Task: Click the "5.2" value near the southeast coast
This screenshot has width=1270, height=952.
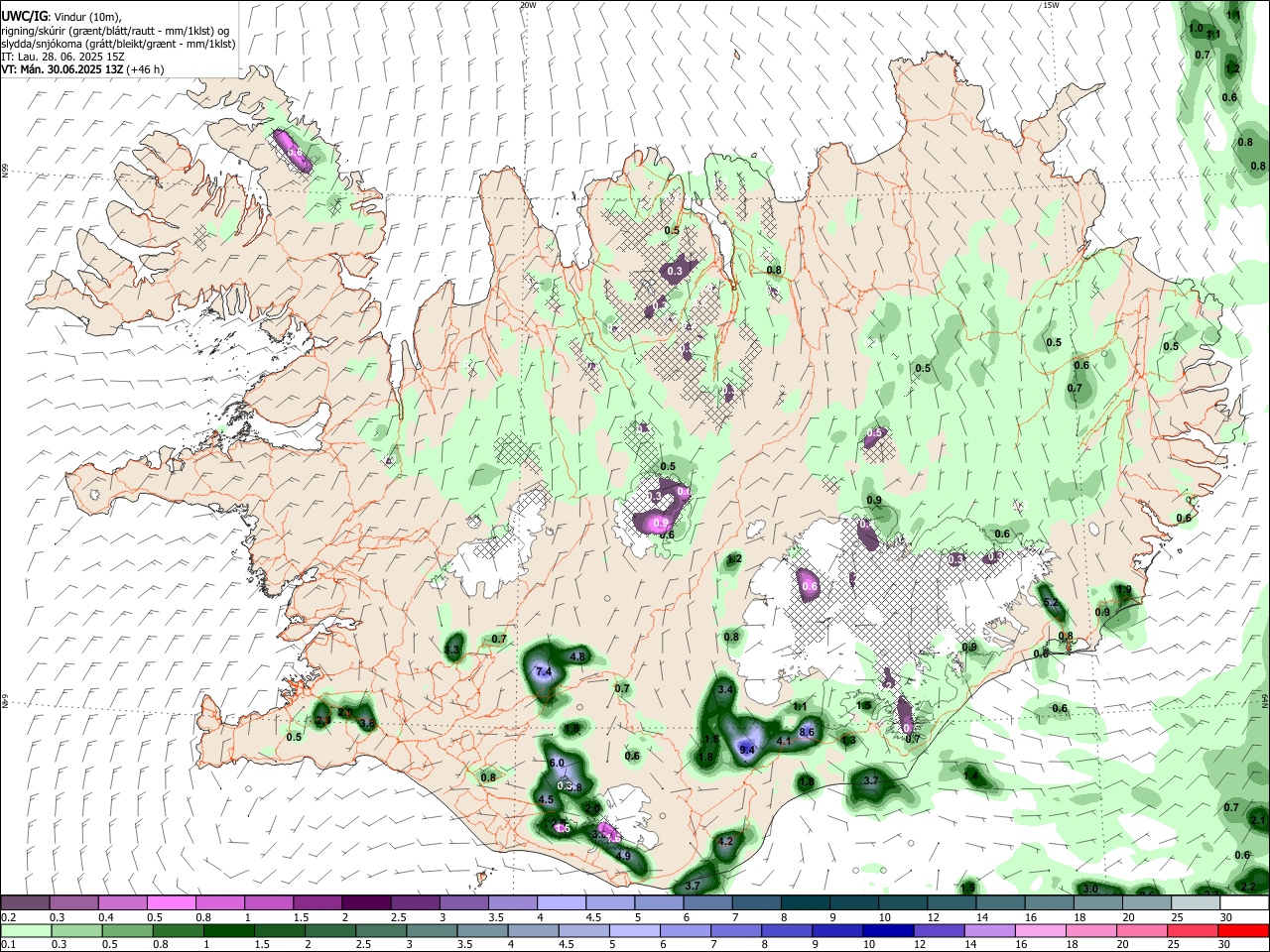Action: pos(1052,603)
